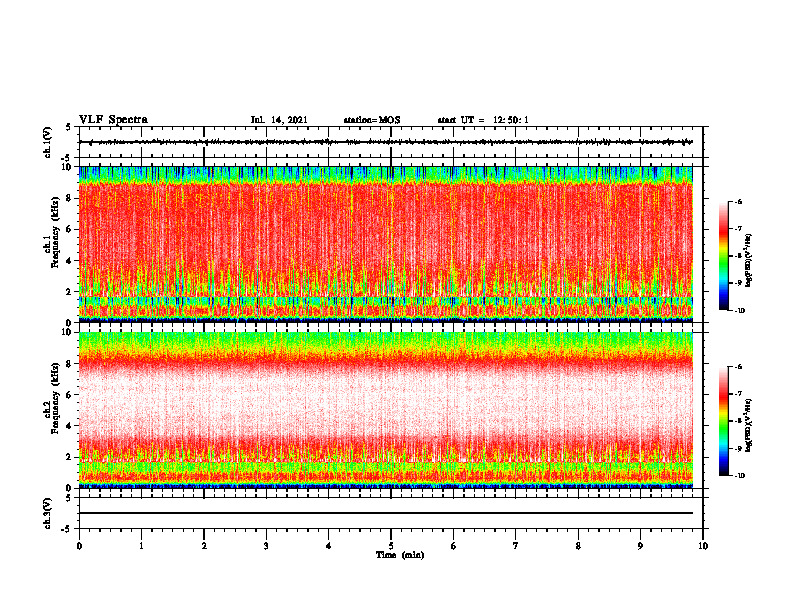Viewport: 792px width, 612px height.
Task: Click inside the ch.2 spectrogram panel
Action: [386, 410]
